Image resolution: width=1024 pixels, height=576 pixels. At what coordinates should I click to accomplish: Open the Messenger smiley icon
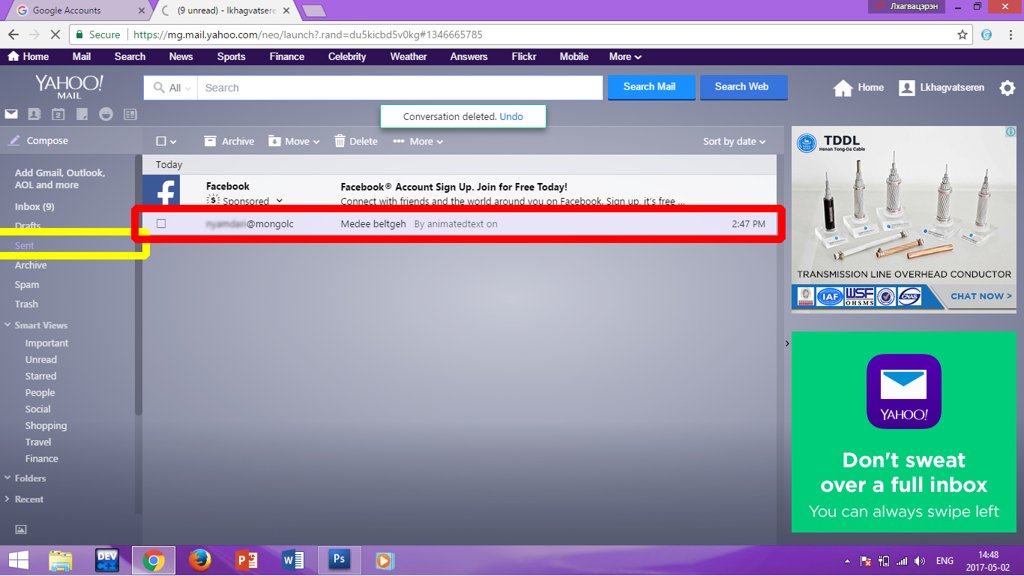click(x=106, y=115)
